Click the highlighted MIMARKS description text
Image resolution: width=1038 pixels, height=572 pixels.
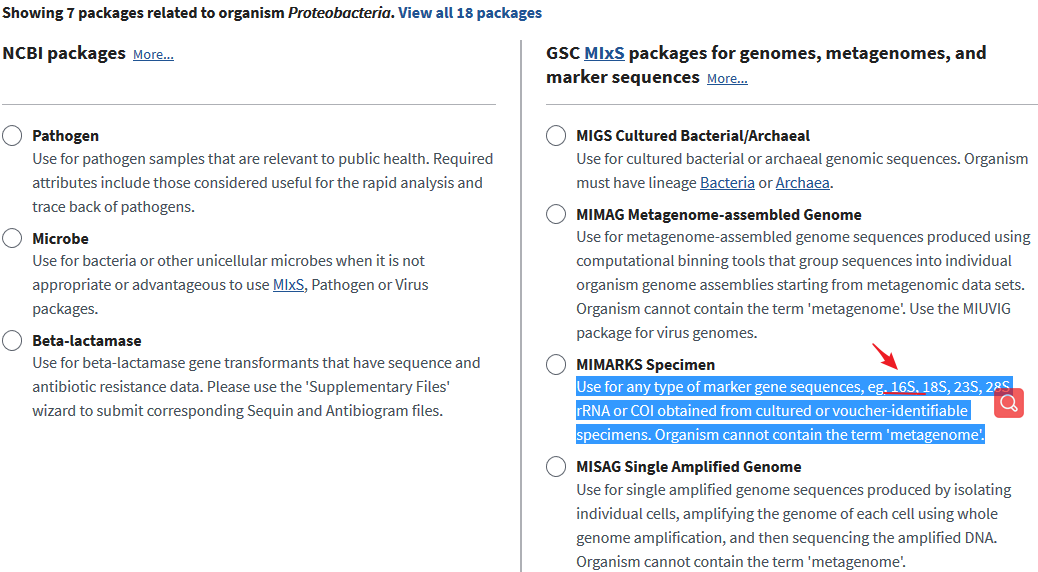coord(793,410)
